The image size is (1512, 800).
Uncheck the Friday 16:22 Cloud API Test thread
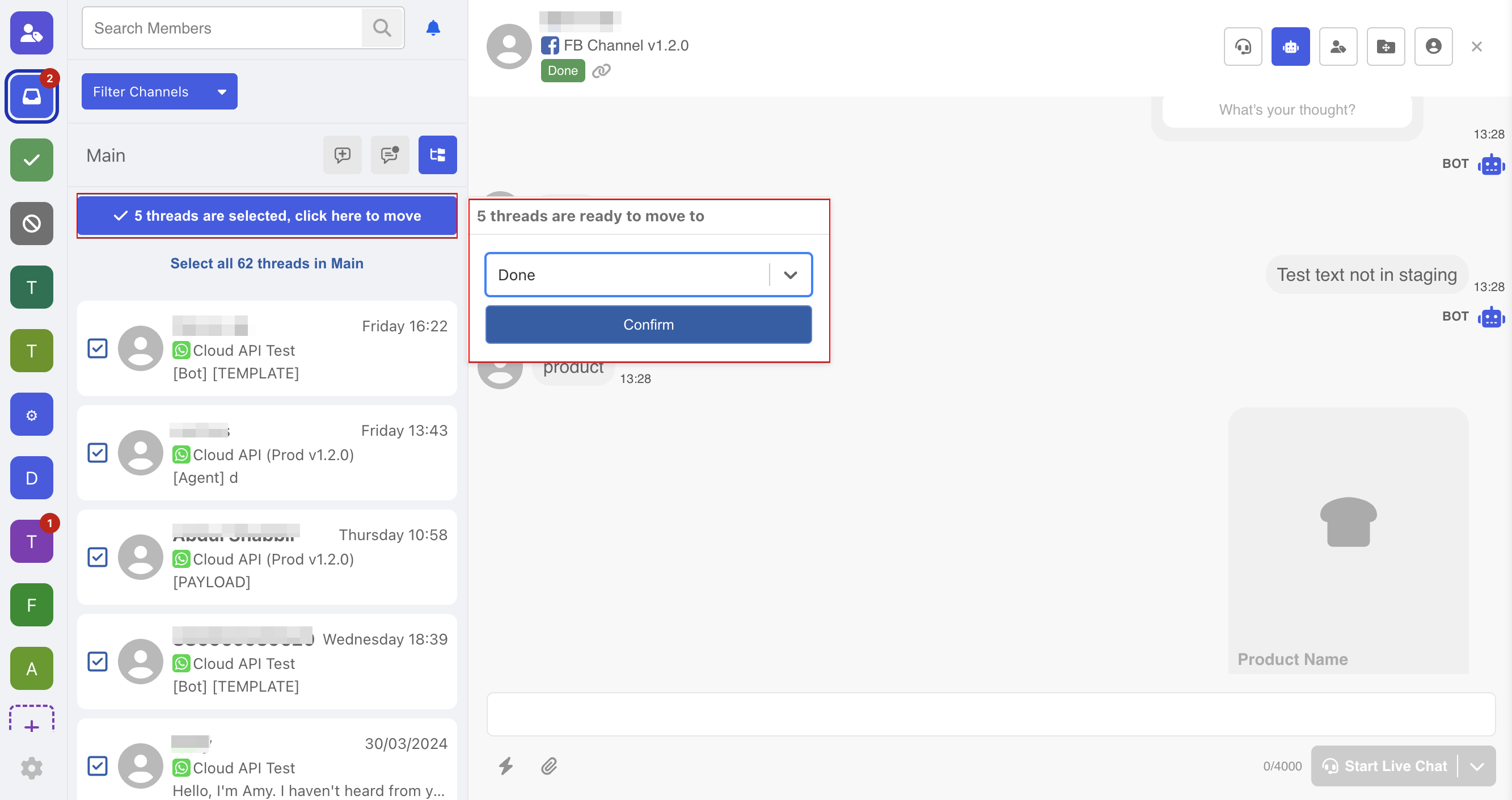pos(98,348)
